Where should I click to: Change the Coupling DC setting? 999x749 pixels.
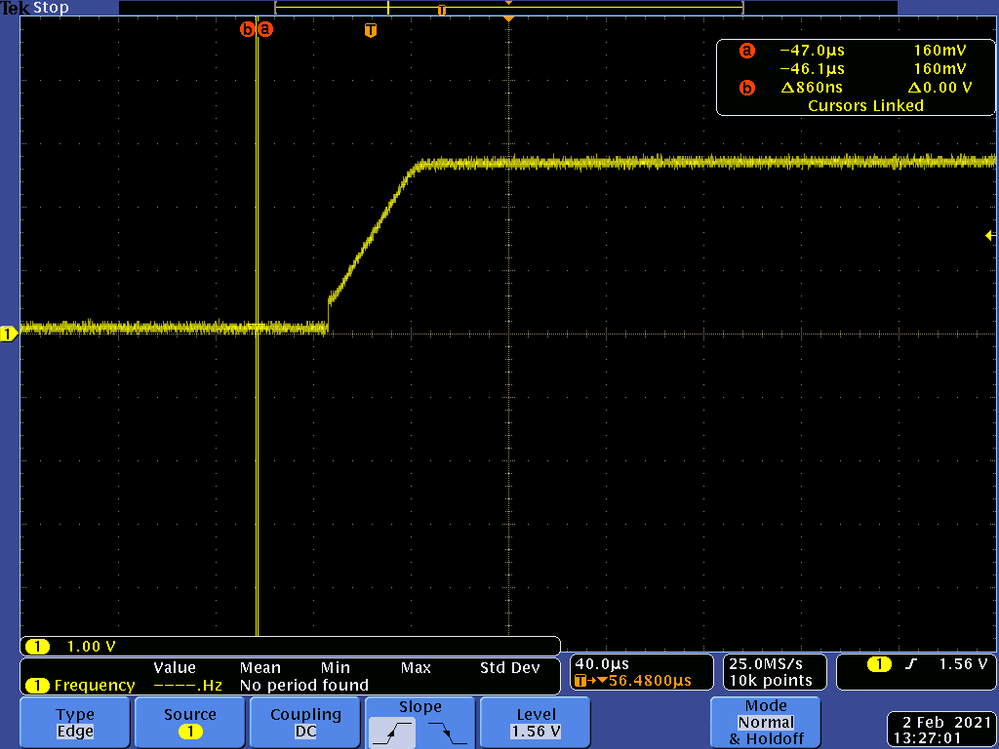coord(305,722)
